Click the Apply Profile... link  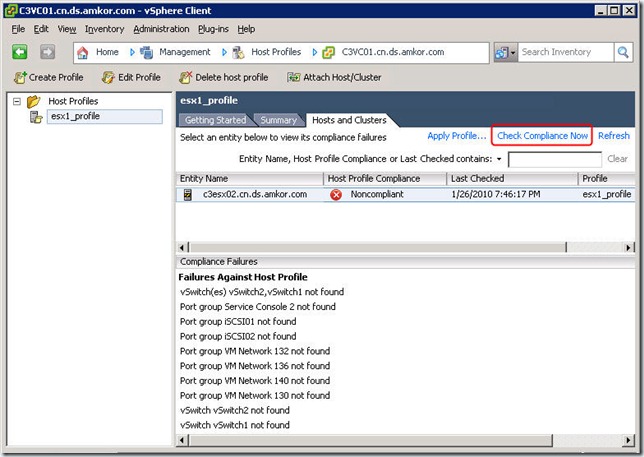click(457, 136)
